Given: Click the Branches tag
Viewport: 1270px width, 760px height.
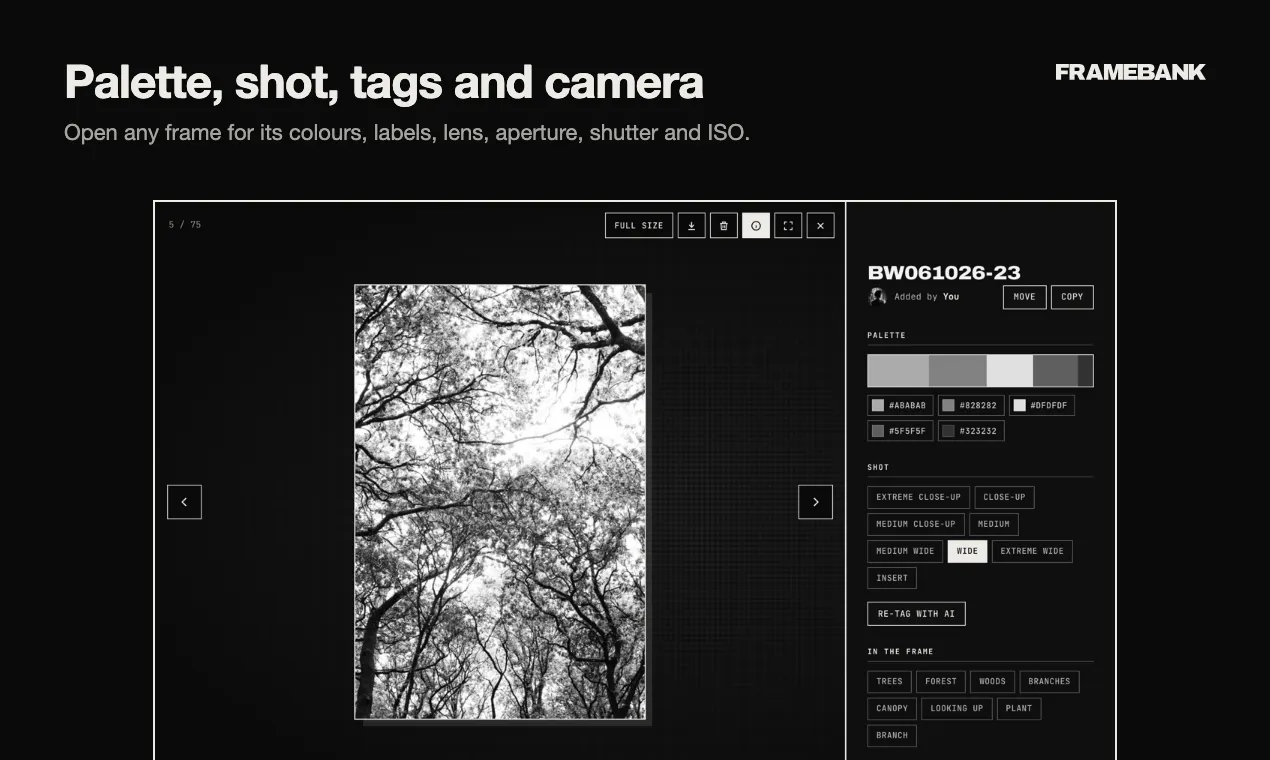Looking at the screenshot, I should click(x=1049, y=682).
